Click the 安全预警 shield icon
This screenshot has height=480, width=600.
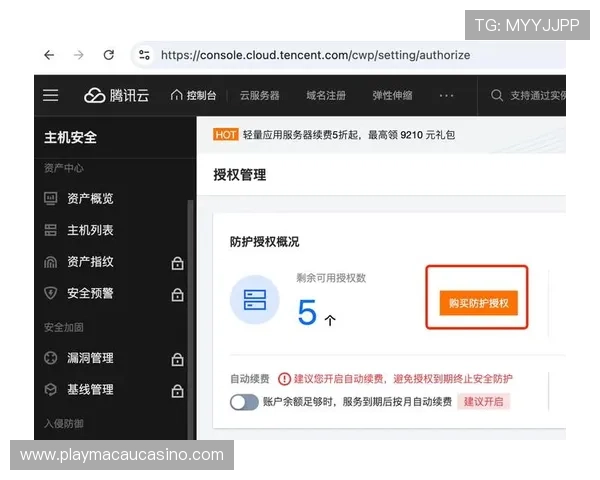[51, 293]
